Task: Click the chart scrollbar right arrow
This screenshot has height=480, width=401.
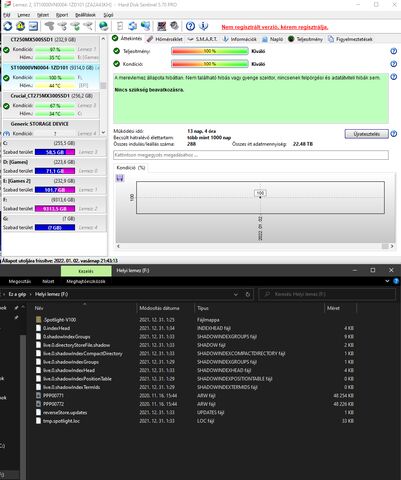Action: pos(392,246)
